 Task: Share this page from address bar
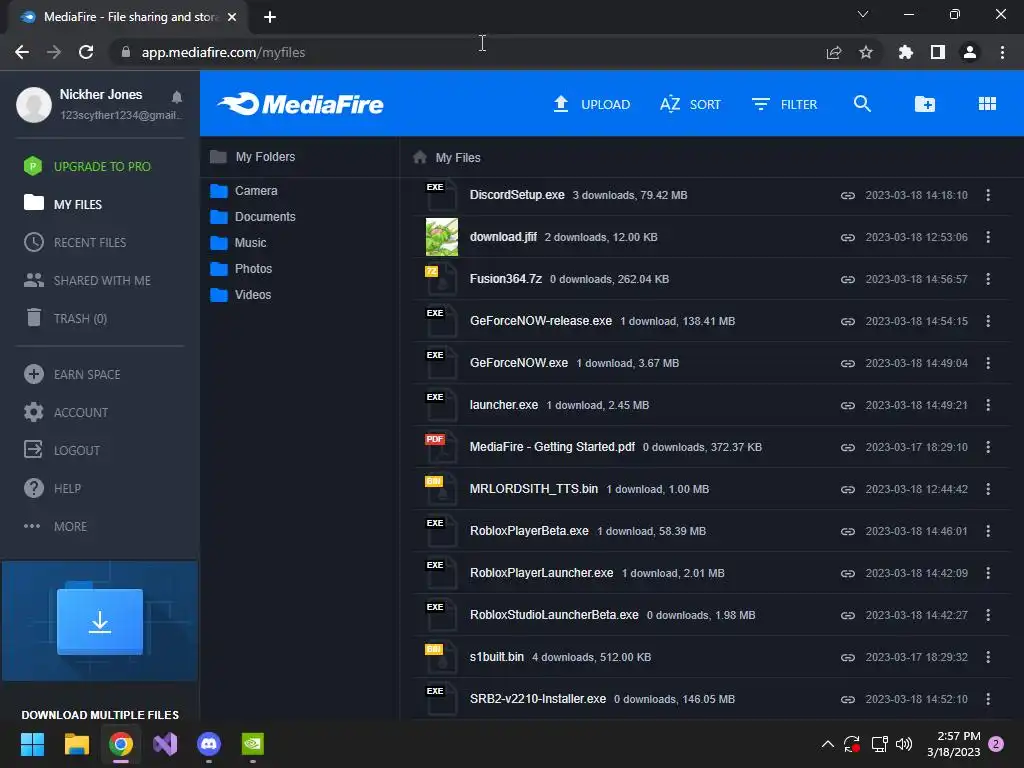point(833,52)
